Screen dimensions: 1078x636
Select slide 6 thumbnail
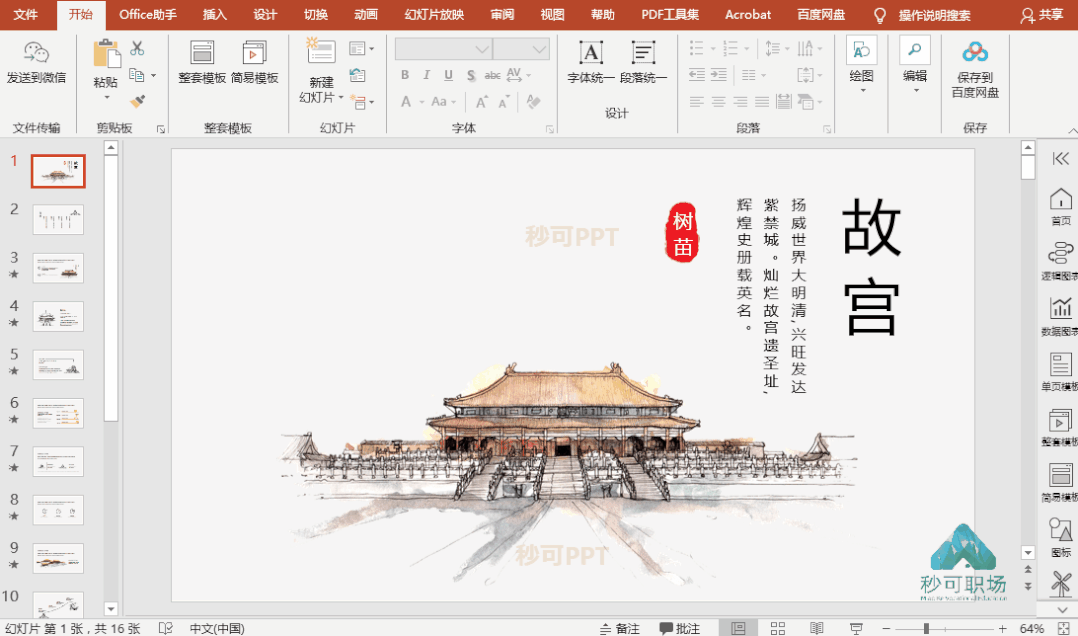(58, 413)
